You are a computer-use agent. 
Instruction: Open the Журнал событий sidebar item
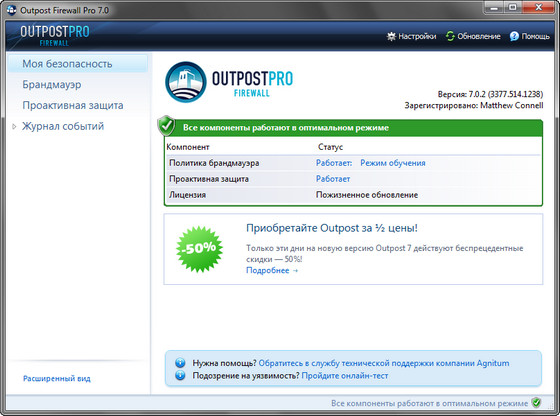(63, 126)
